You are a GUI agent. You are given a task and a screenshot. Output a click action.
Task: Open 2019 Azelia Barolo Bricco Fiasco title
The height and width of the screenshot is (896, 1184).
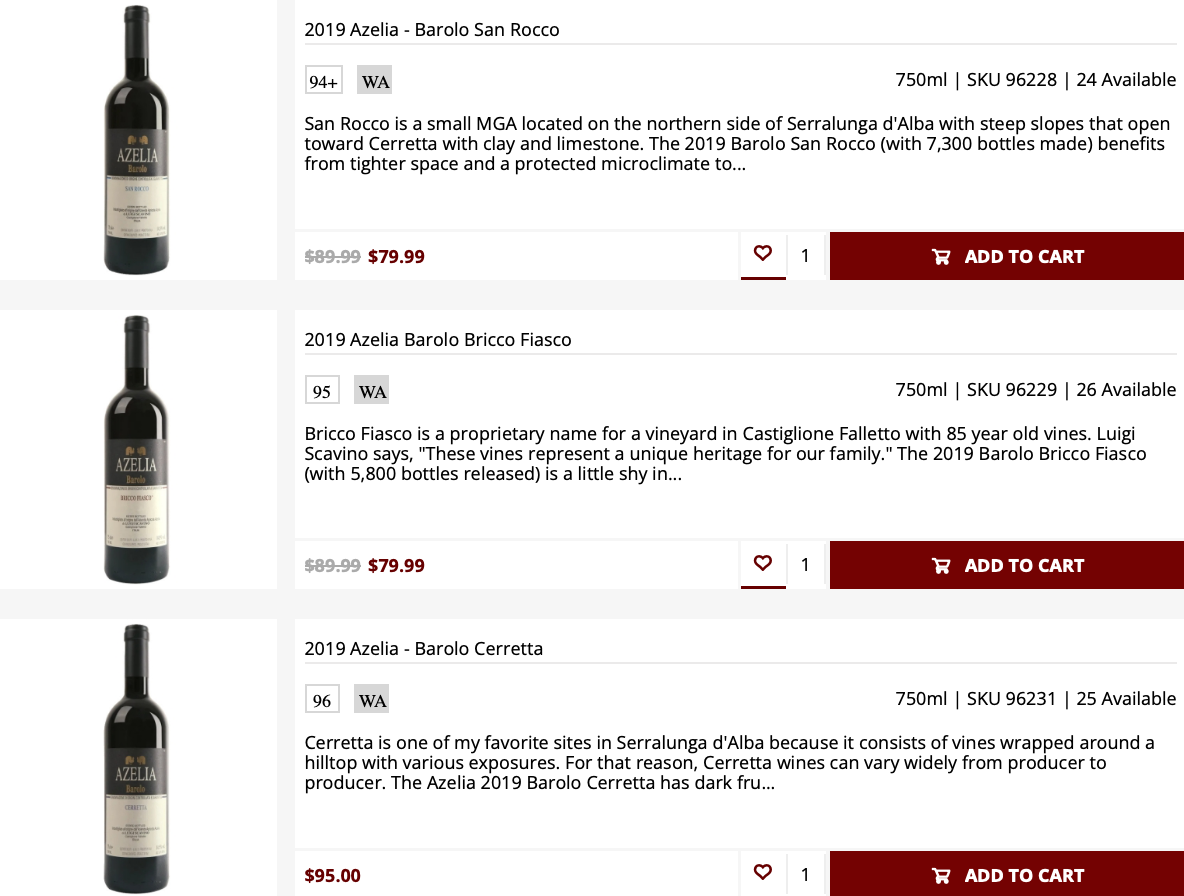(x=438, y=340)
